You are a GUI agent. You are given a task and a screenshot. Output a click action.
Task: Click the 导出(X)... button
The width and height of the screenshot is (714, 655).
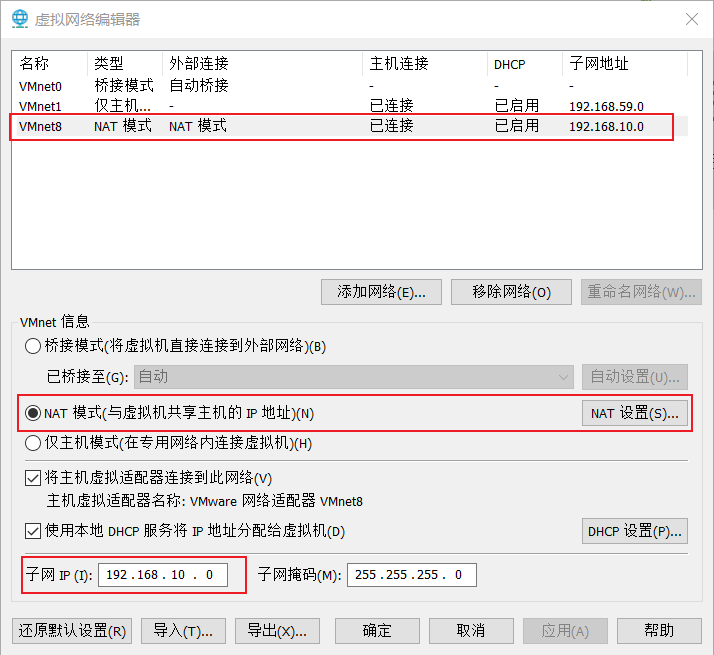pos(277,631)
